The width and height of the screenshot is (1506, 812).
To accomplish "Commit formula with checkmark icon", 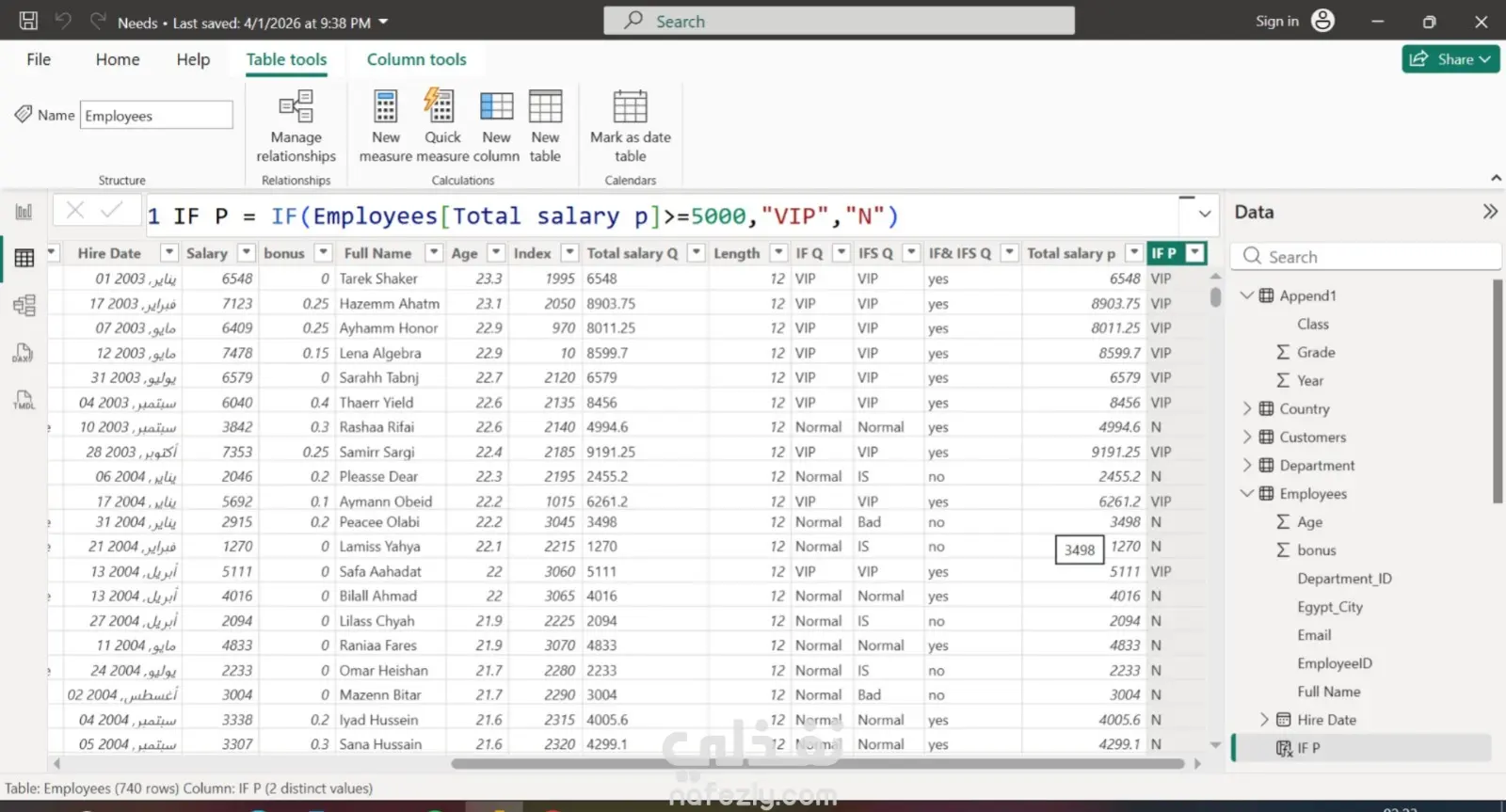I will tap(112, 211).
